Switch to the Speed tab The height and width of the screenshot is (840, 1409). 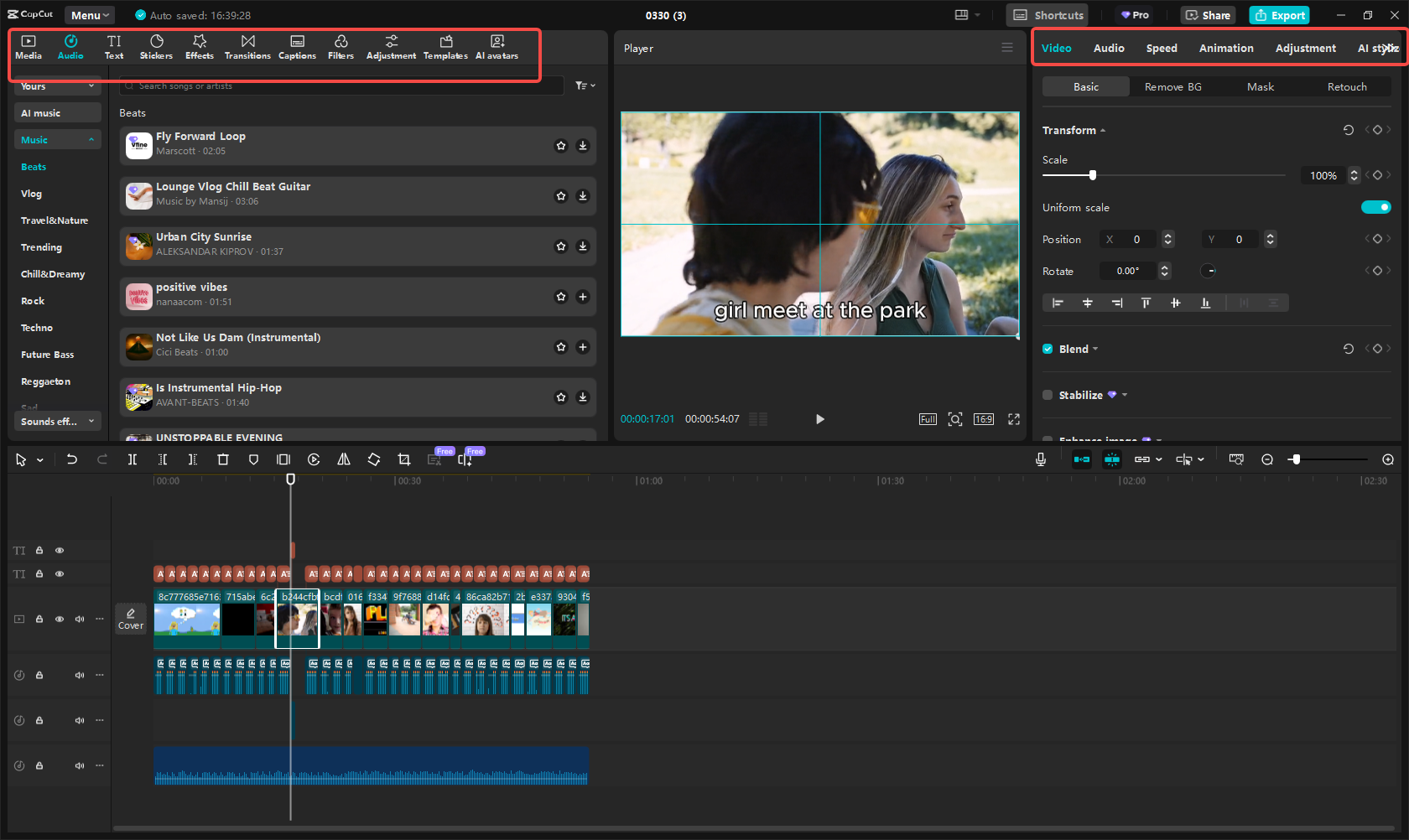(1162, 49)
